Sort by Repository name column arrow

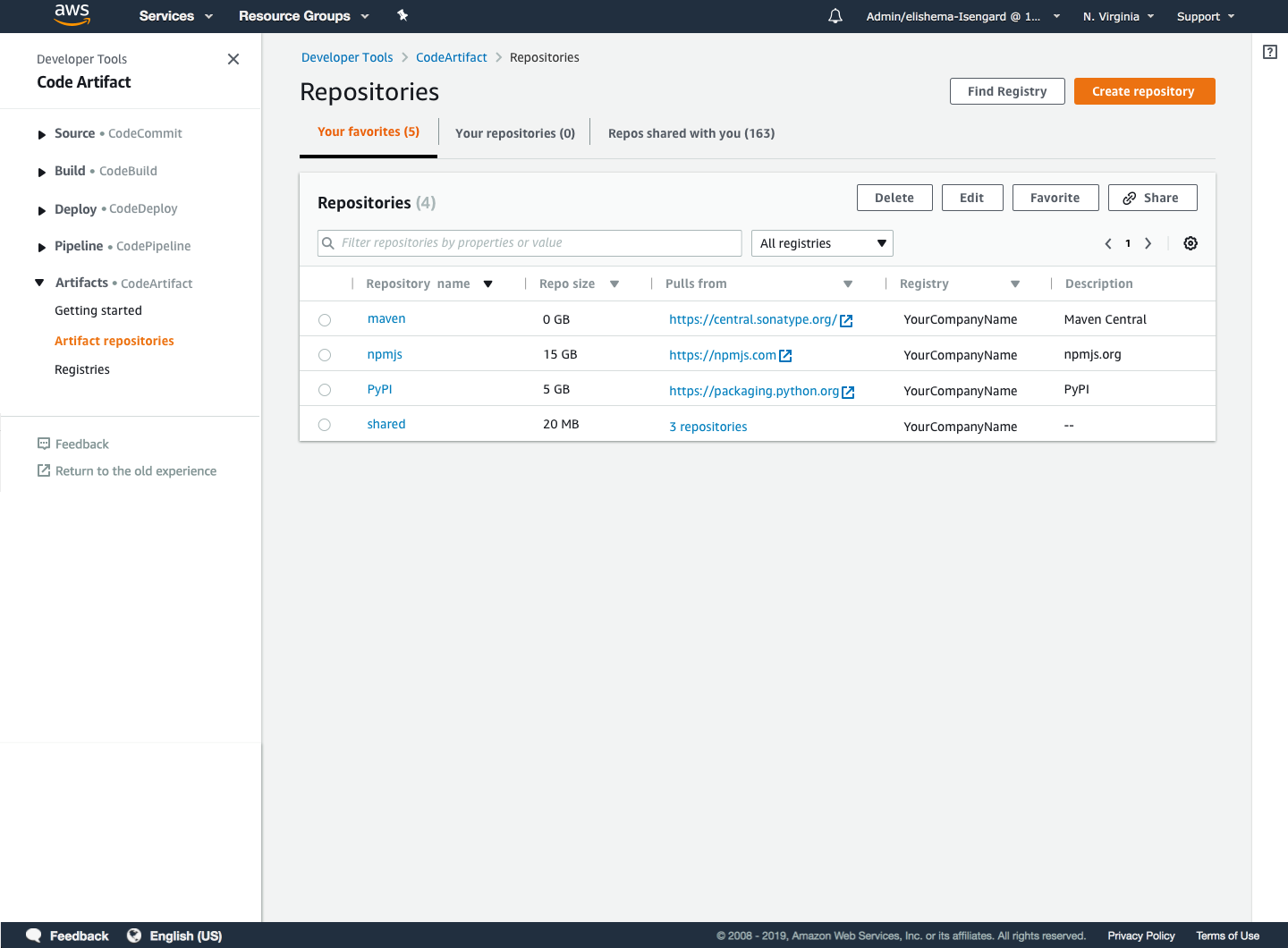pos(488,284)
